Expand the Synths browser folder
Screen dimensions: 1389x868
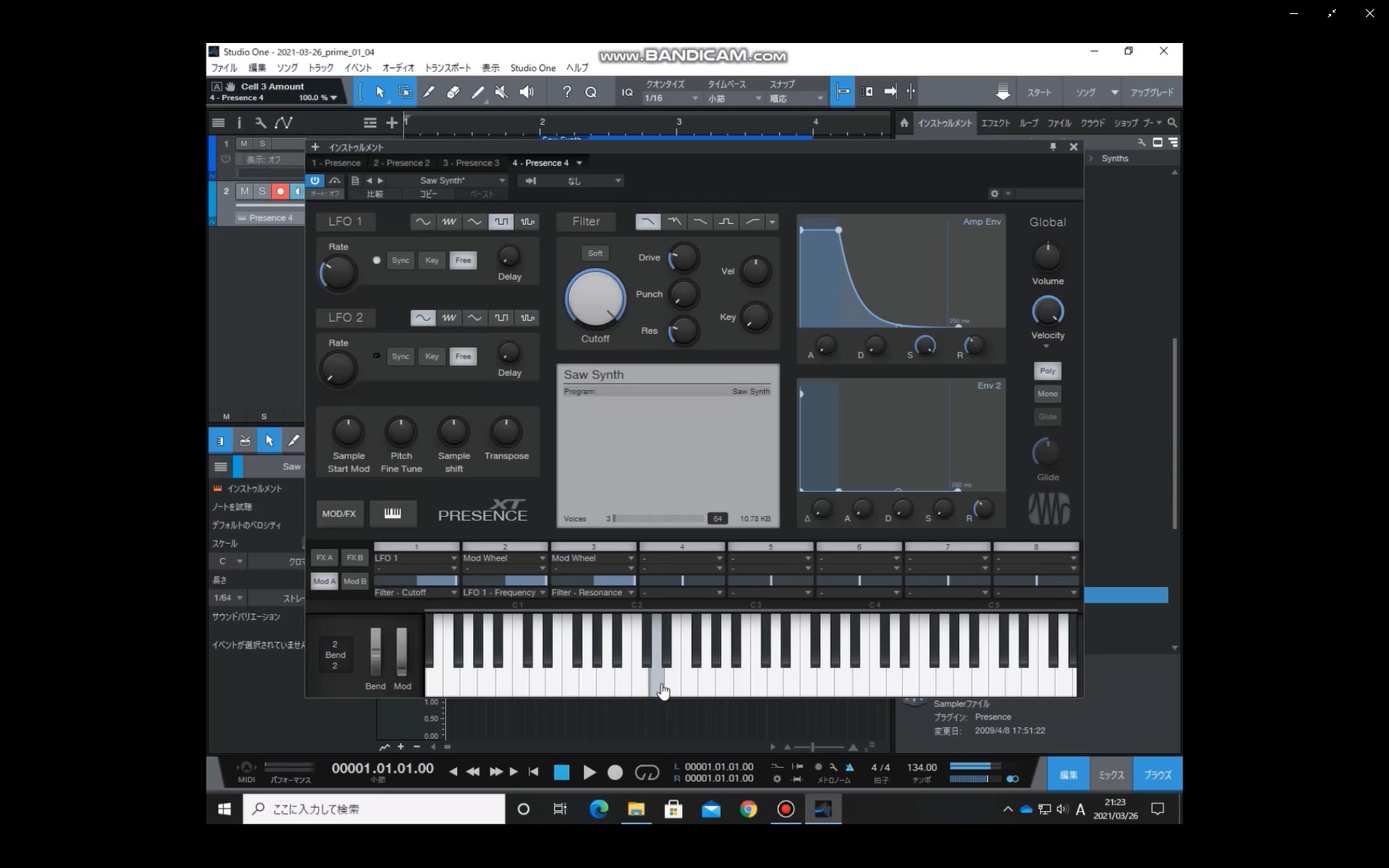click(x=1091, y=158)
